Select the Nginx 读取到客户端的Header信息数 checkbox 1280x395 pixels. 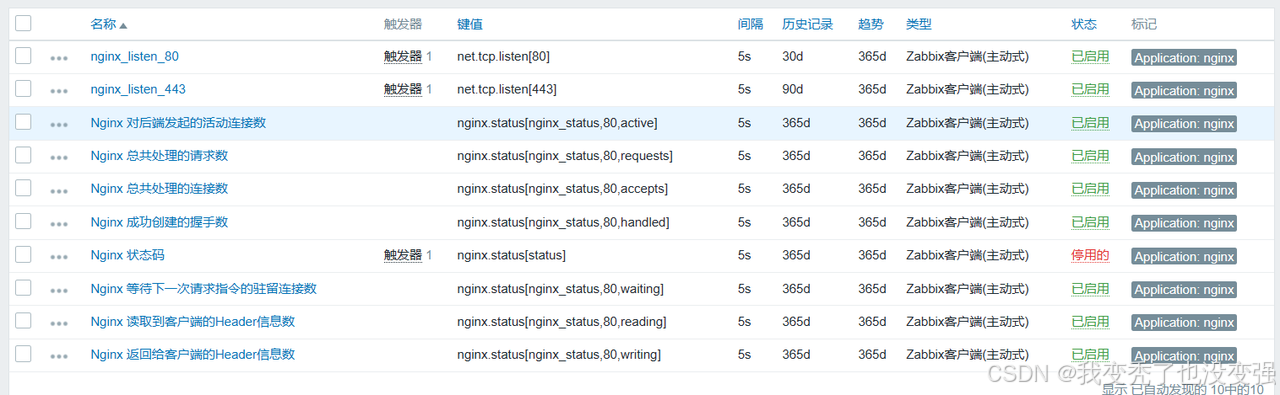coord(23,321)
